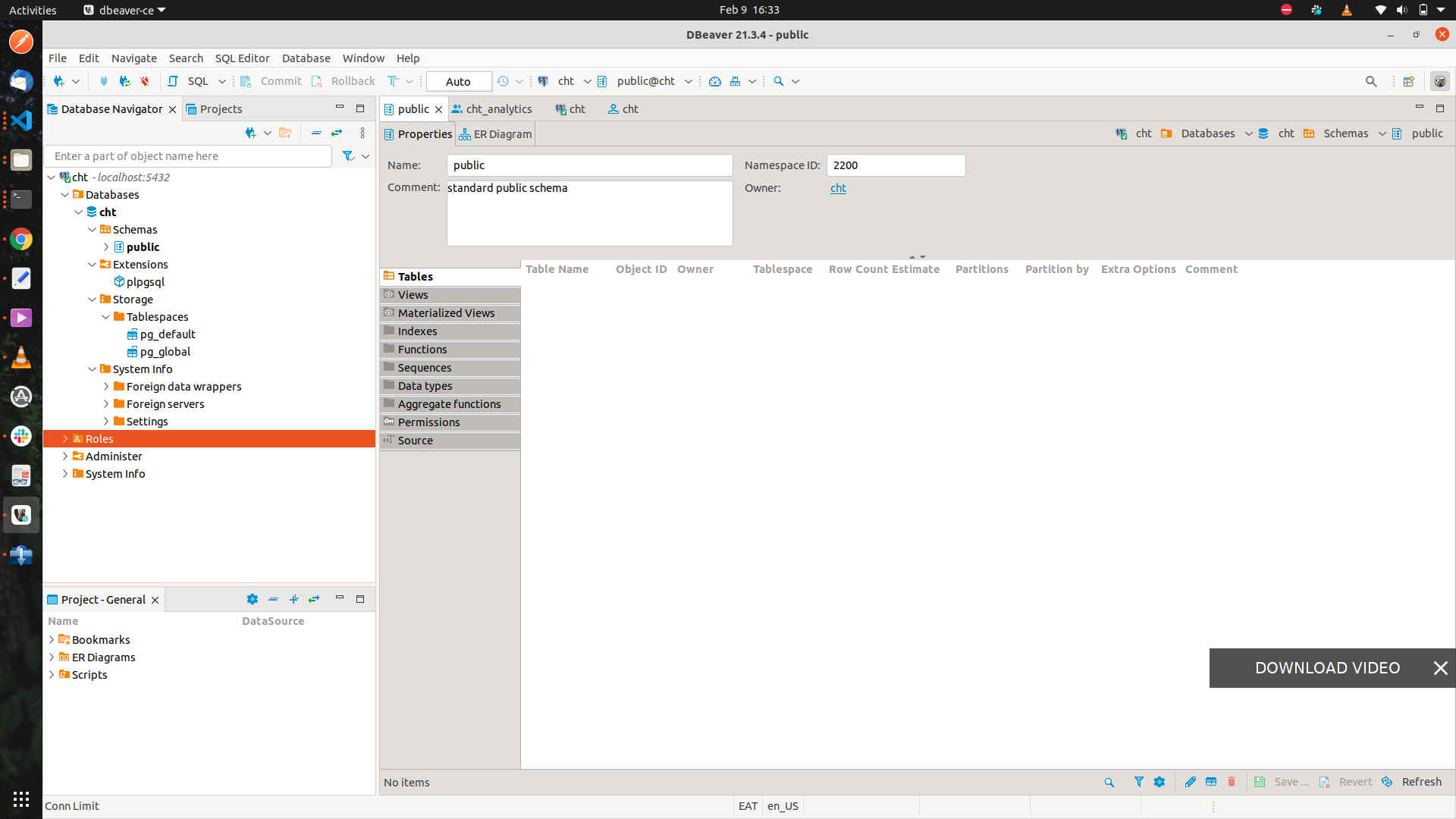Open the perspective switcher icon at top right
Screen dimensions: 1456x819
(1409, 81)
